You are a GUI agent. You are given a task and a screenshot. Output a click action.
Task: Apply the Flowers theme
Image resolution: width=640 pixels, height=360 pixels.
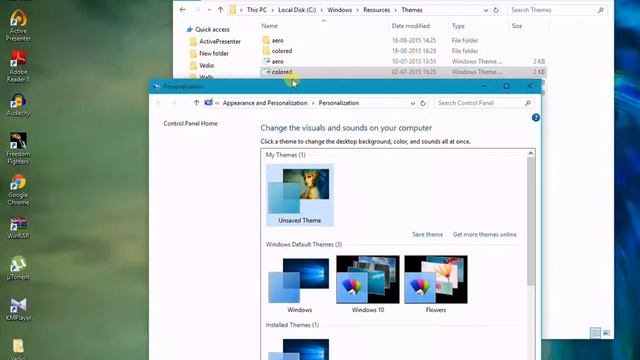(436, 284)
